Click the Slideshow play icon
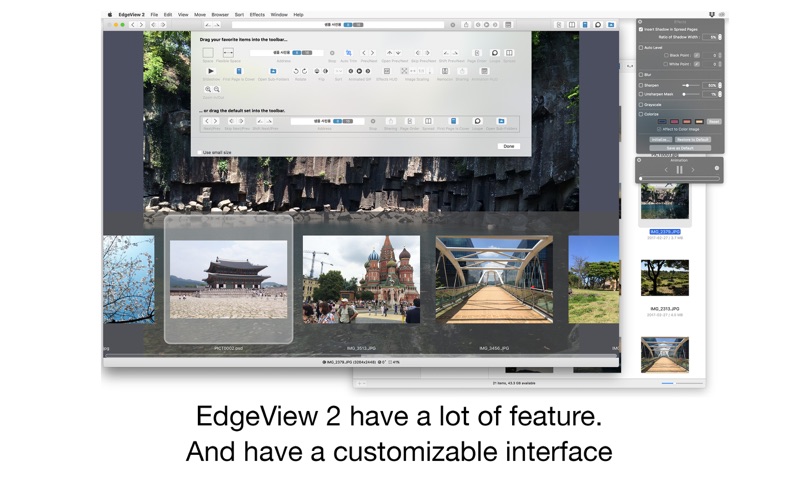 210,72
